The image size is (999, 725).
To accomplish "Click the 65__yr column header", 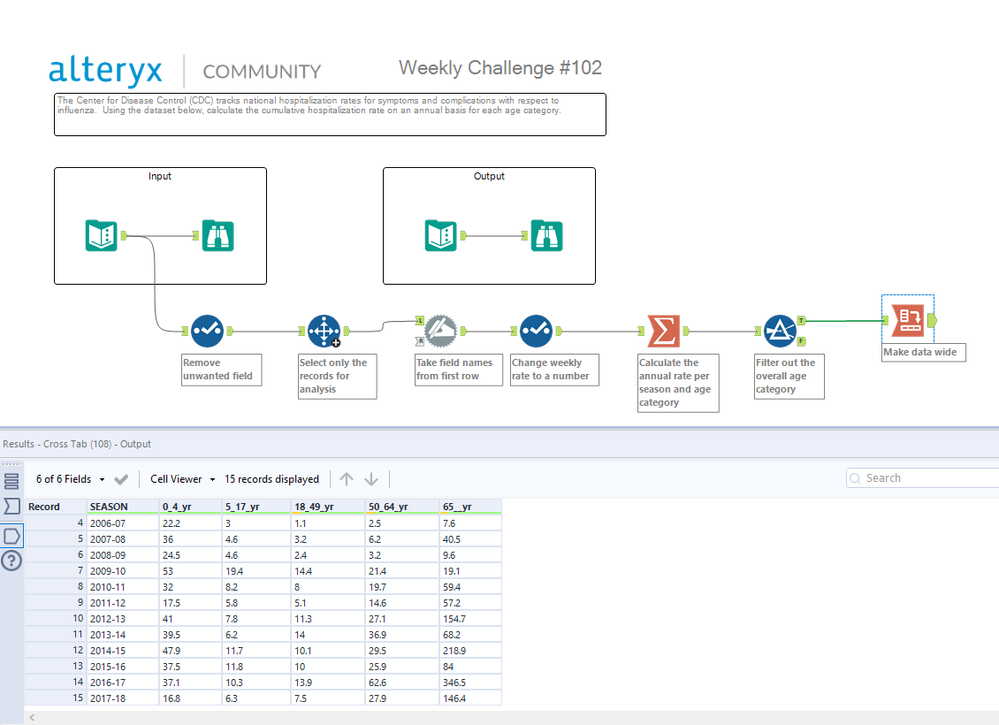I will coord(471,506).
